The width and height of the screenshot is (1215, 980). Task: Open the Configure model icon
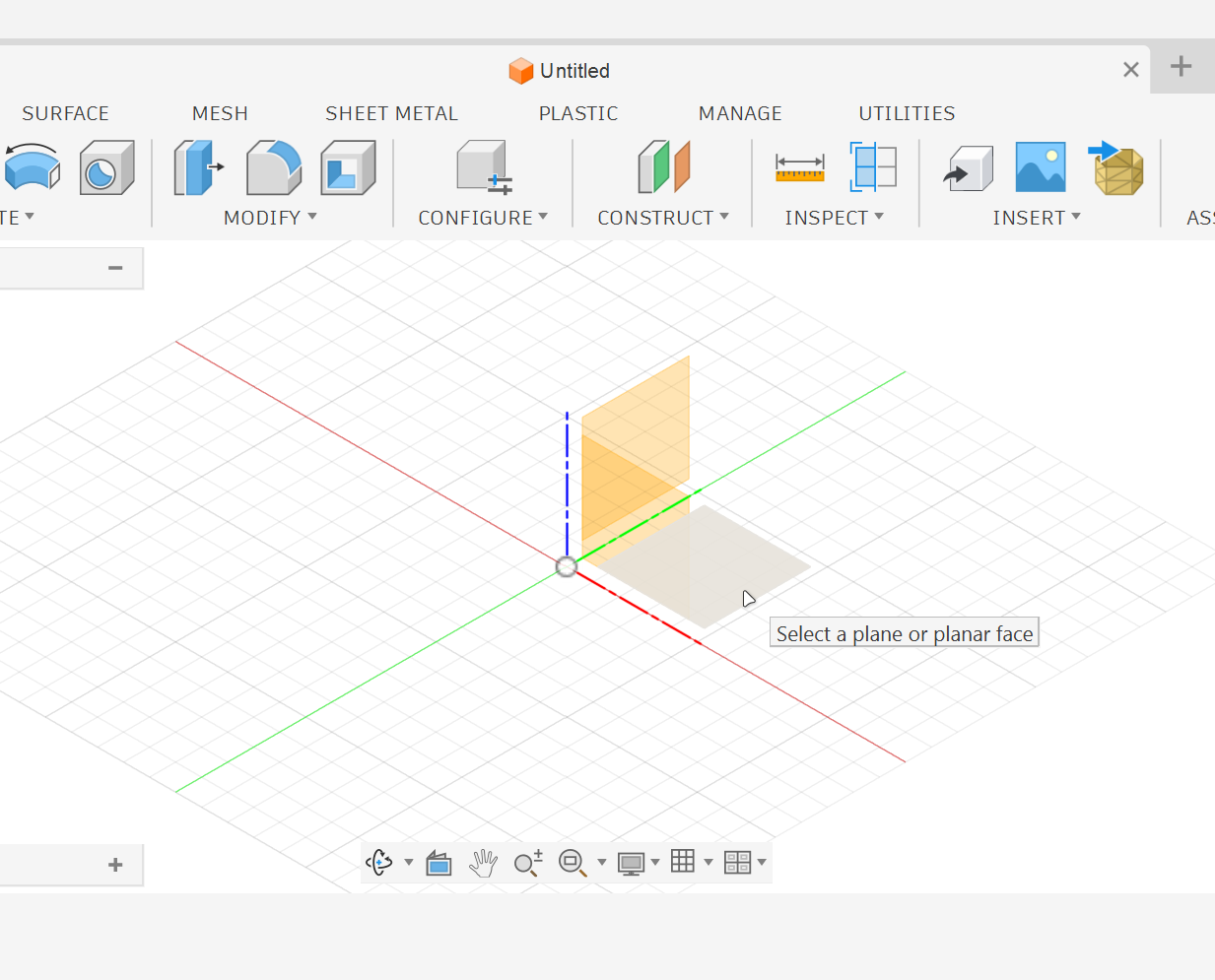click(x=484, y=167)
